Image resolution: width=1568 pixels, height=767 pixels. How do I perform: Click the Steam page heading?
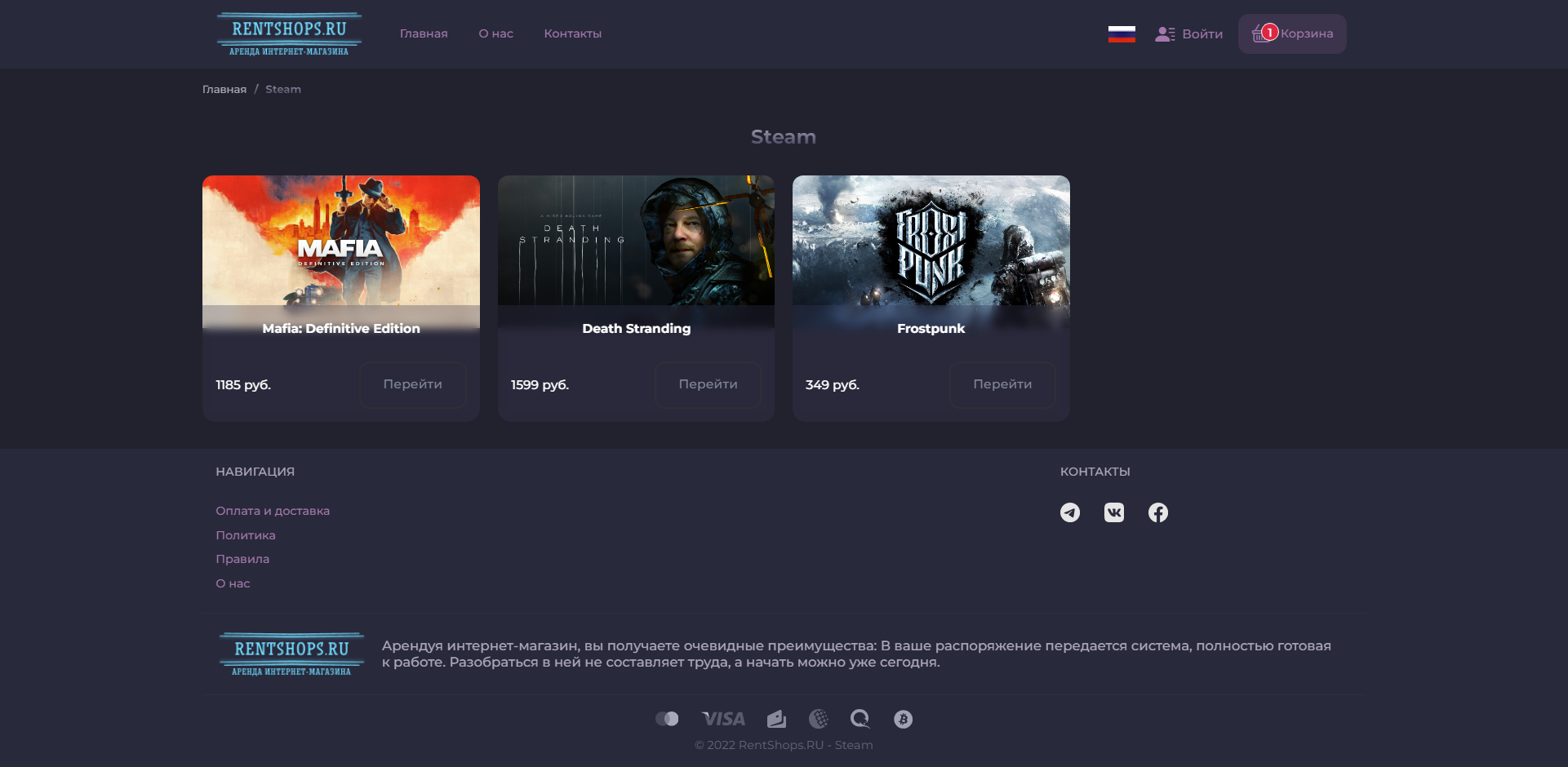(x=784, y=136)
